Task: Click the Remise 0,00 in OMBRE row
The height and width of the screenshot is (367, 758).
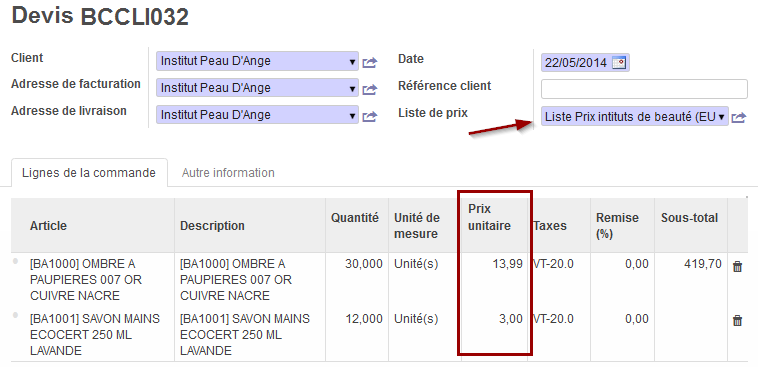Action: [637, 264]
